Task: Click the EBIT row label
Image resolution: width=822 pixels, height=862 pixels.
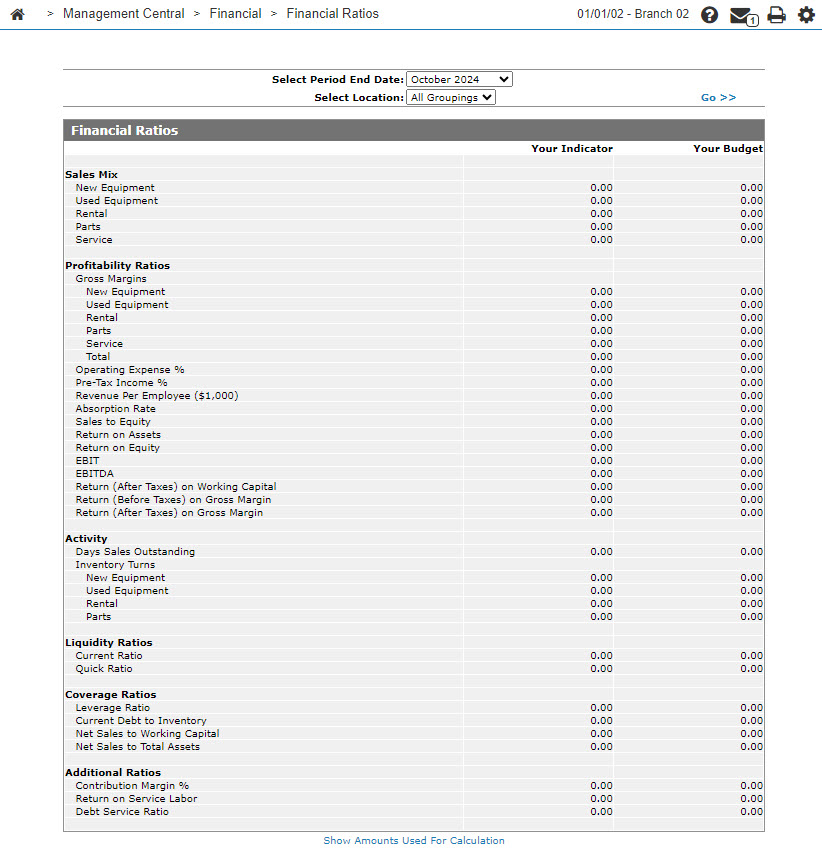Action: pyautogui.click(x=87, y=461)
